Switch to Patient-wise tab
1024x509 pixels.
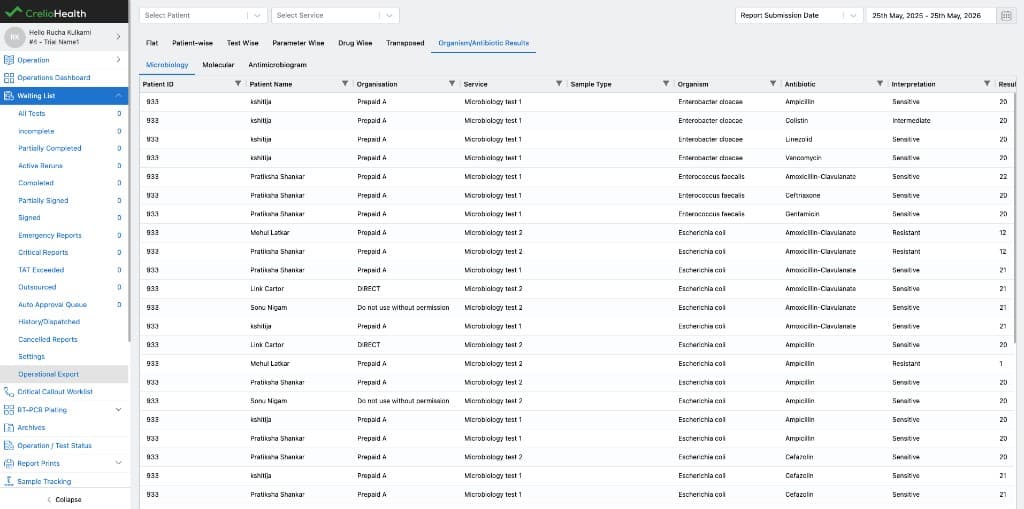point(193,43)
